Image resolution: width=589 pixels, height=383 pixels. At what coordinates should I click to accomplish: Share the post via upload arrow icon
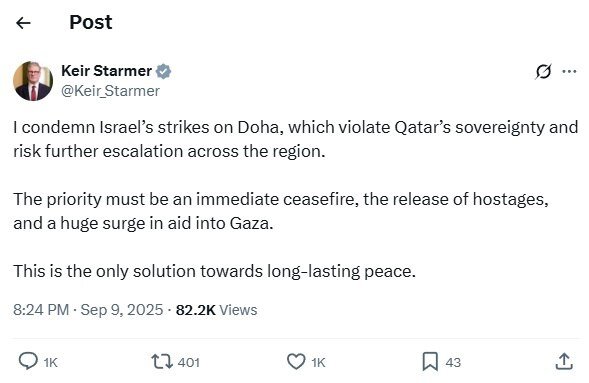pos(564,361)
